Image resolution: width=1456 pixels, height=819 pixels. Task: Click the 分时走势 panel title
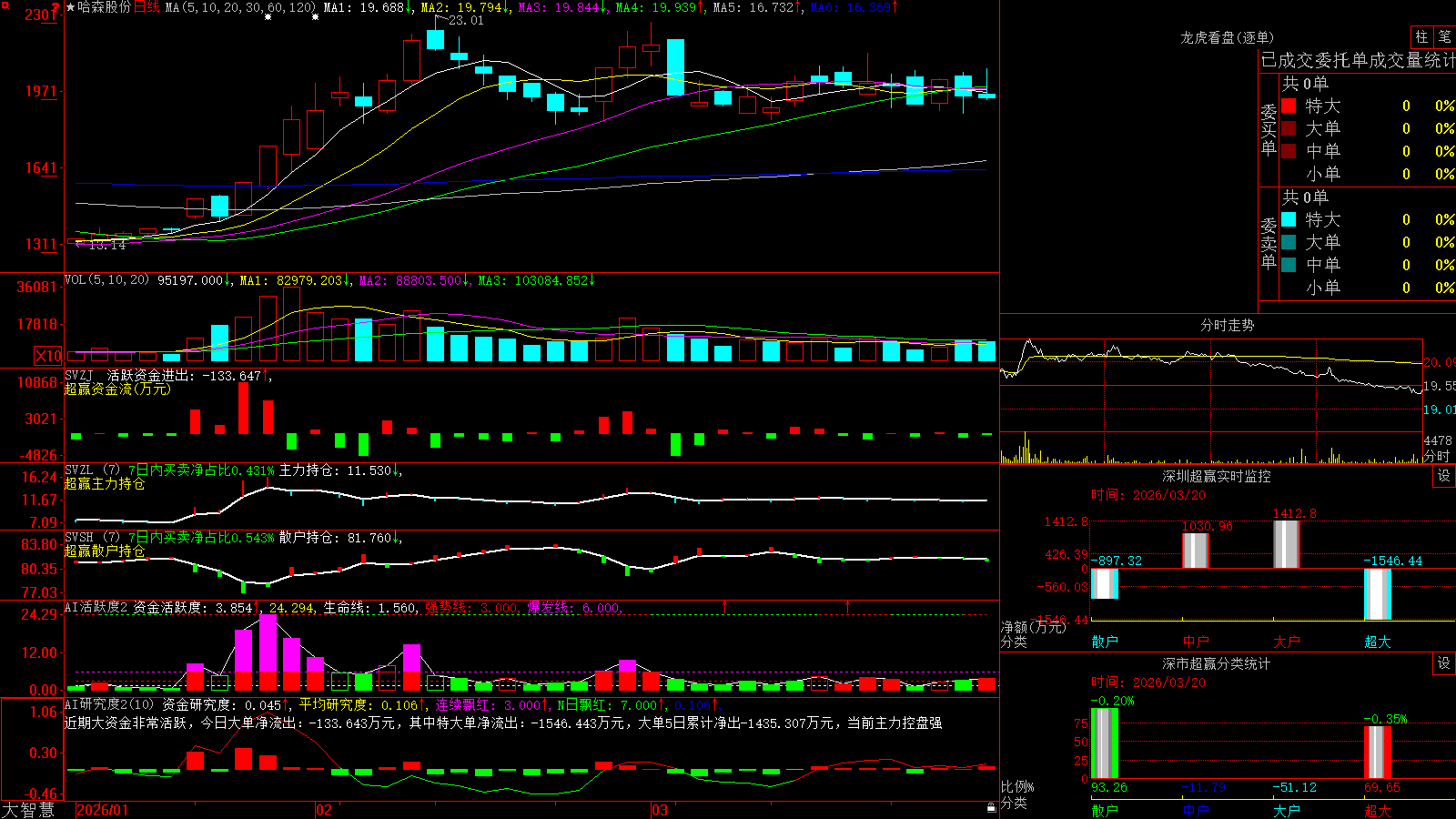coord(1227,325)
